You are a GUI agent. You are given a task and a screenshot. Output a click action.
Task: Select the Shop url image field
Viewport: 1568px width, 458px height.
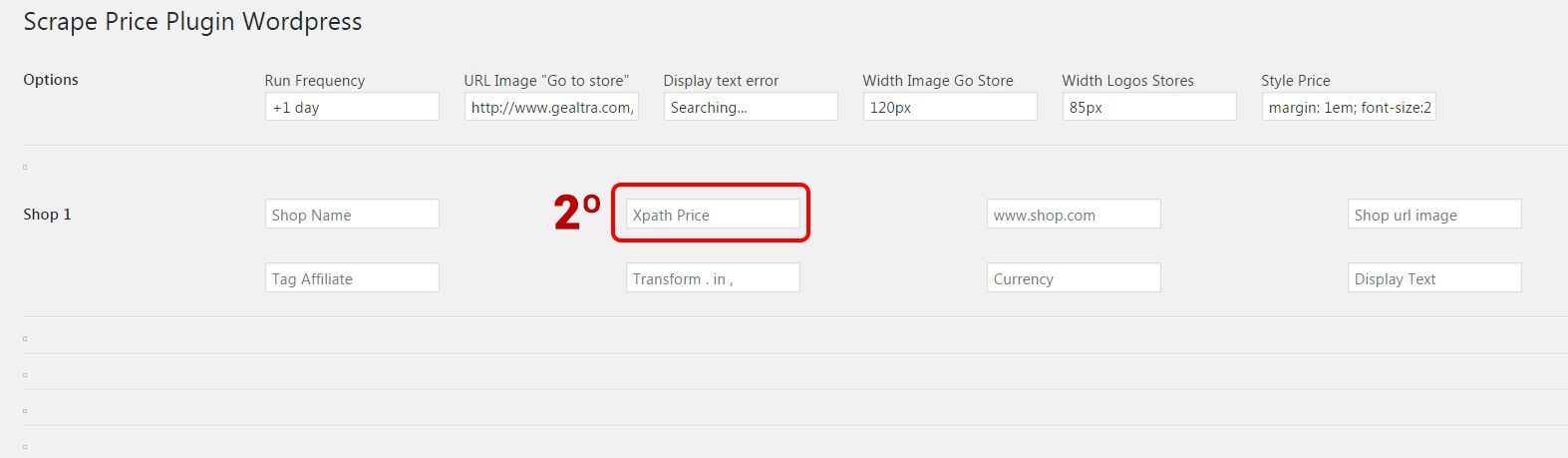(1434, 215)
